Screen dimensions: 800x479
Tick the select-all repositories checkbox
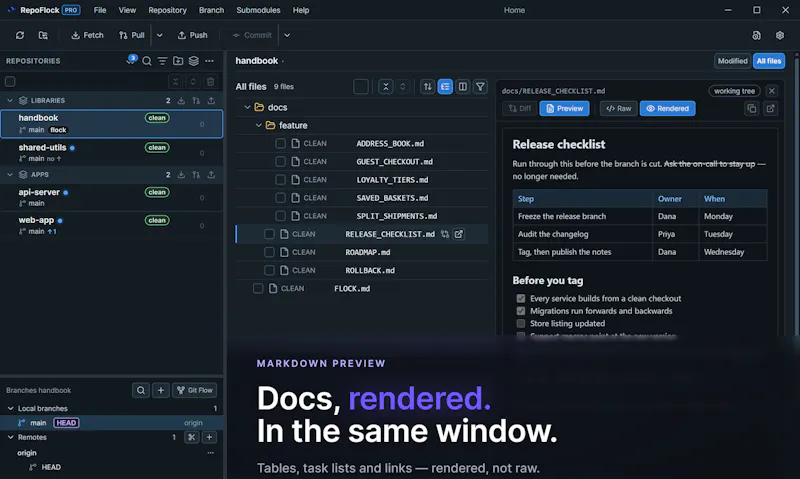point(10,82)
